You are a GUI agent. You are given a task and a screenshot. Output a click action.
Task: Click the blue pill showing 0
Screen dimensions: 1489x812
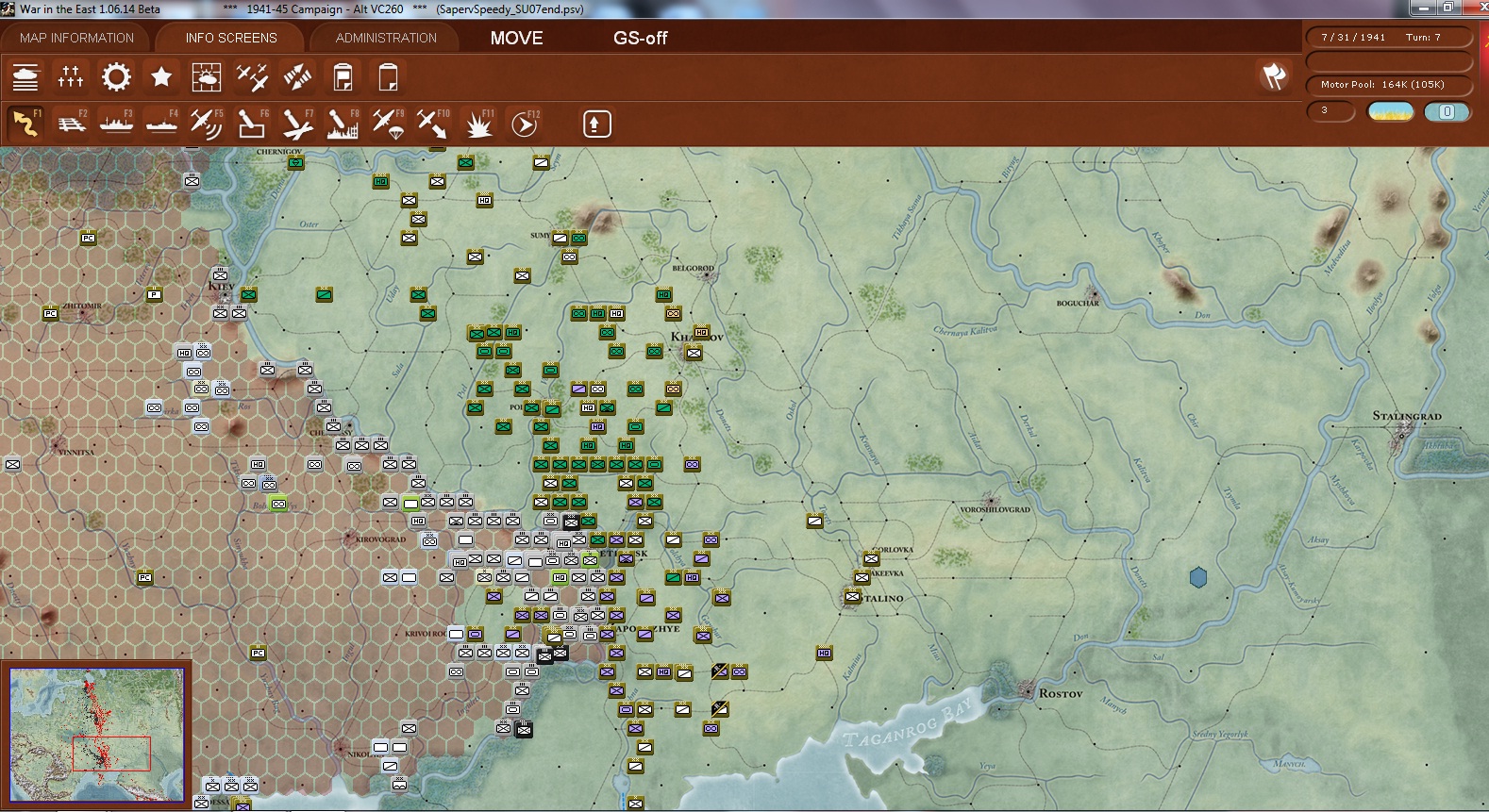pyautogui.click(x=1447, y=111)
